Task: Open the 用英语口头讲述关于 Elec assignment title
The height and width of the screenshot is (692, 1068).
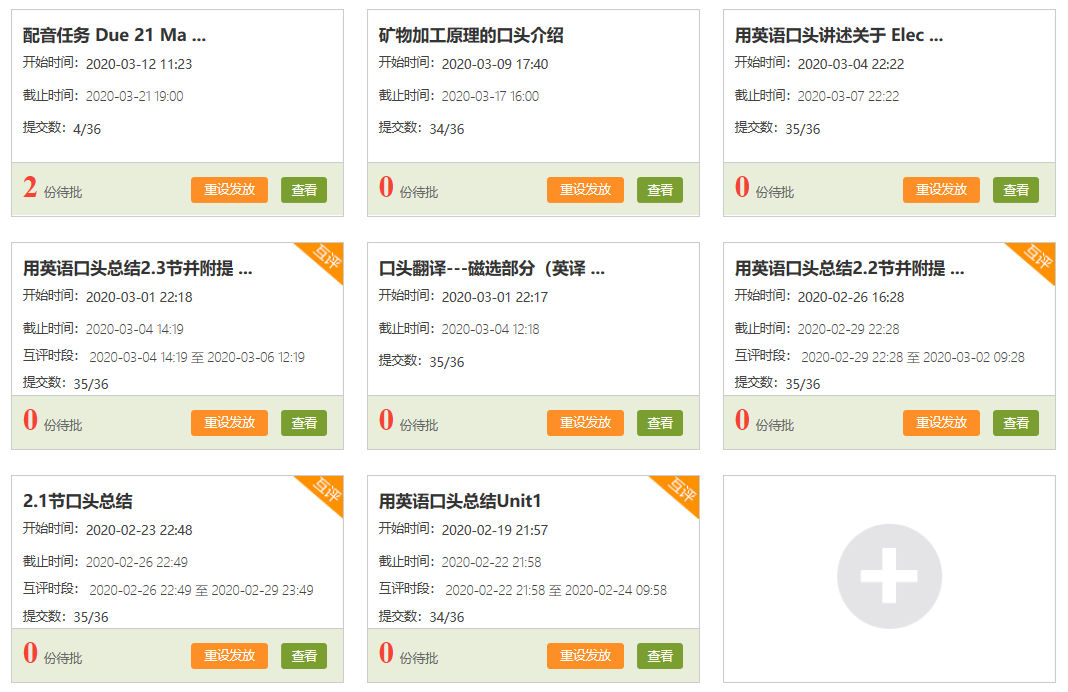Action: tap(838, 36)
